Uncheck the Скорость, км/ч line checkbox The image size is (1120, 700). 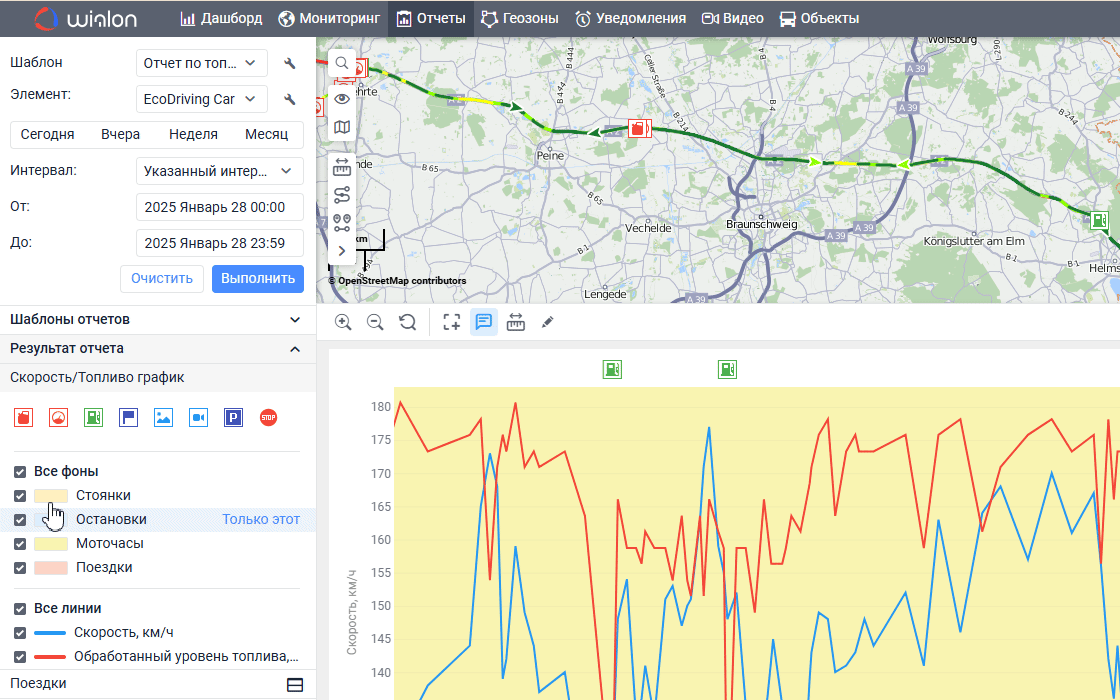pyautogui.click(x=20, y=633)
